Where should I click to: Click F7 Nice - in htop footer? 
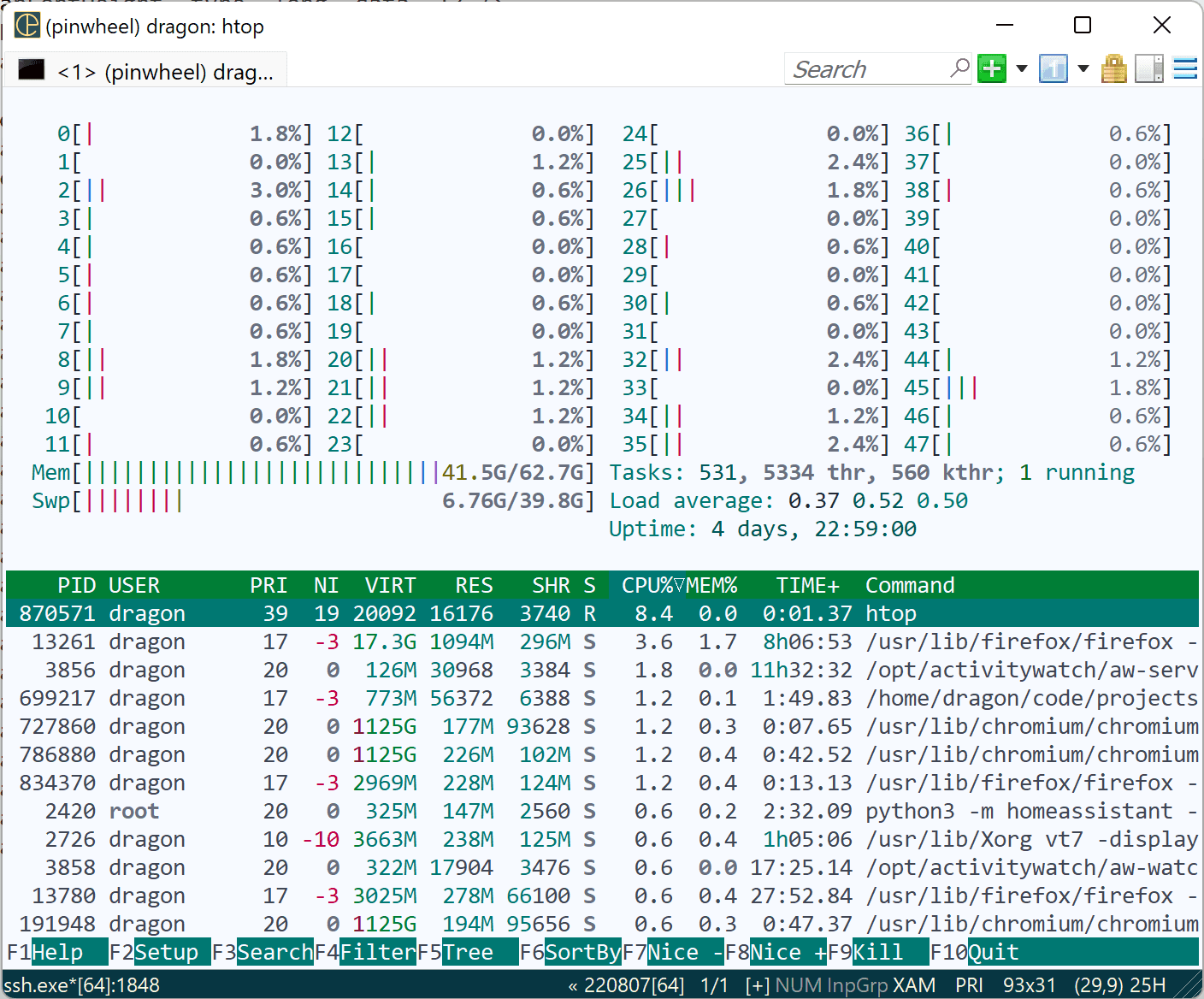[x=673, y=952]
